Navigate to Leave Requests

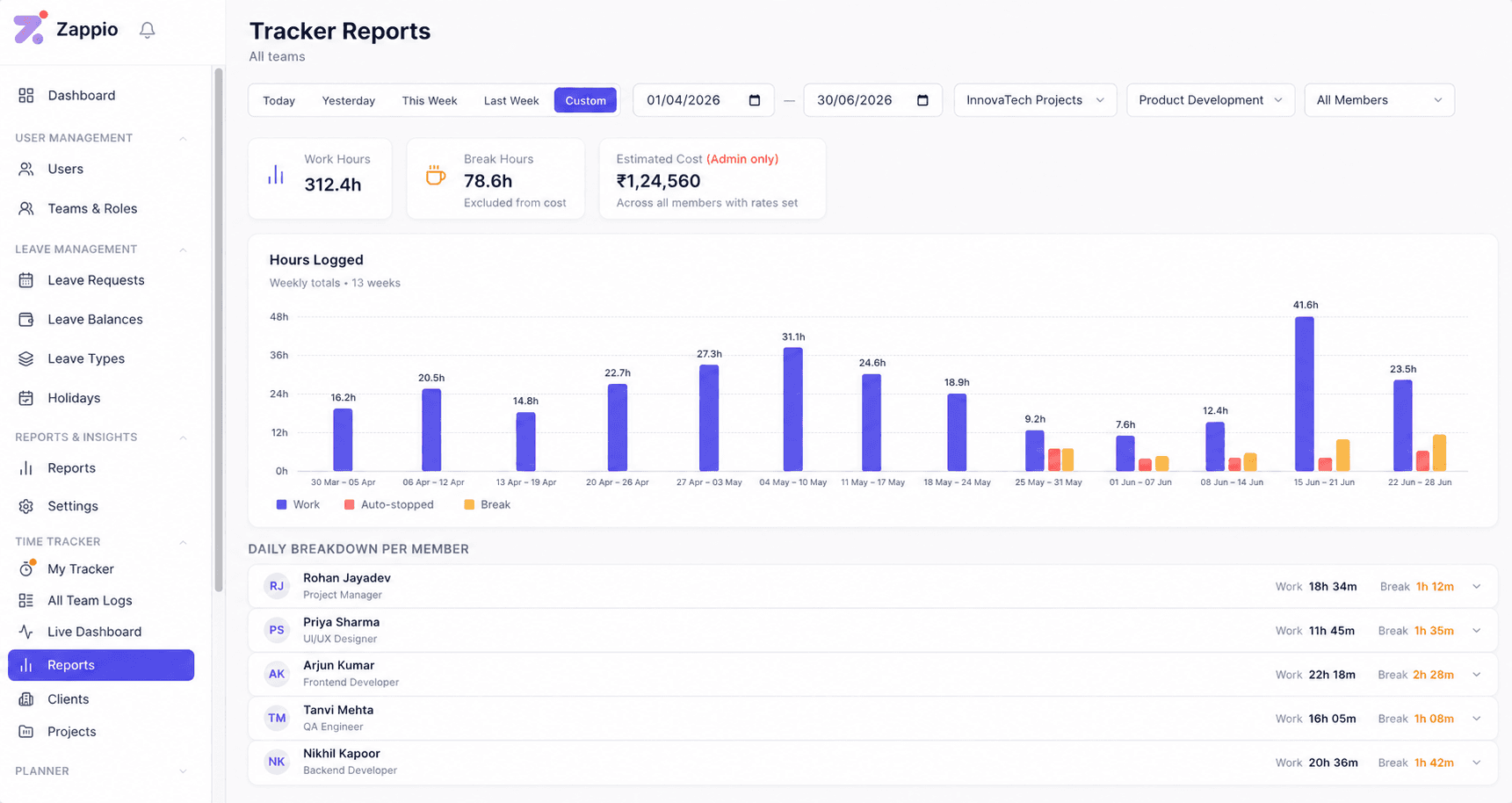click(101, 280)
